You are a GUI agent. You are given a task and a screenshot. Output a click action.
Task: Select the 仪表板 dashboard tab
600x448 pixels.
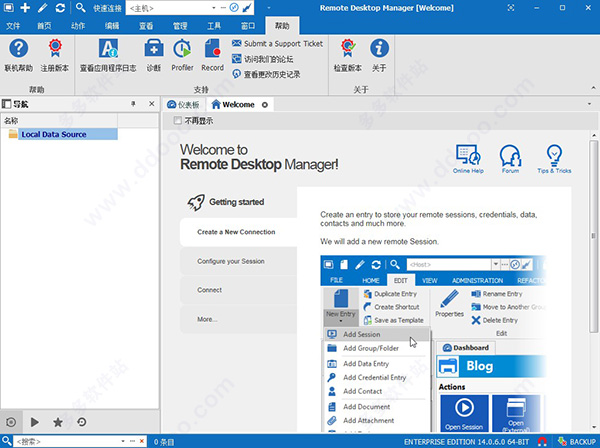tap(184, 105)
